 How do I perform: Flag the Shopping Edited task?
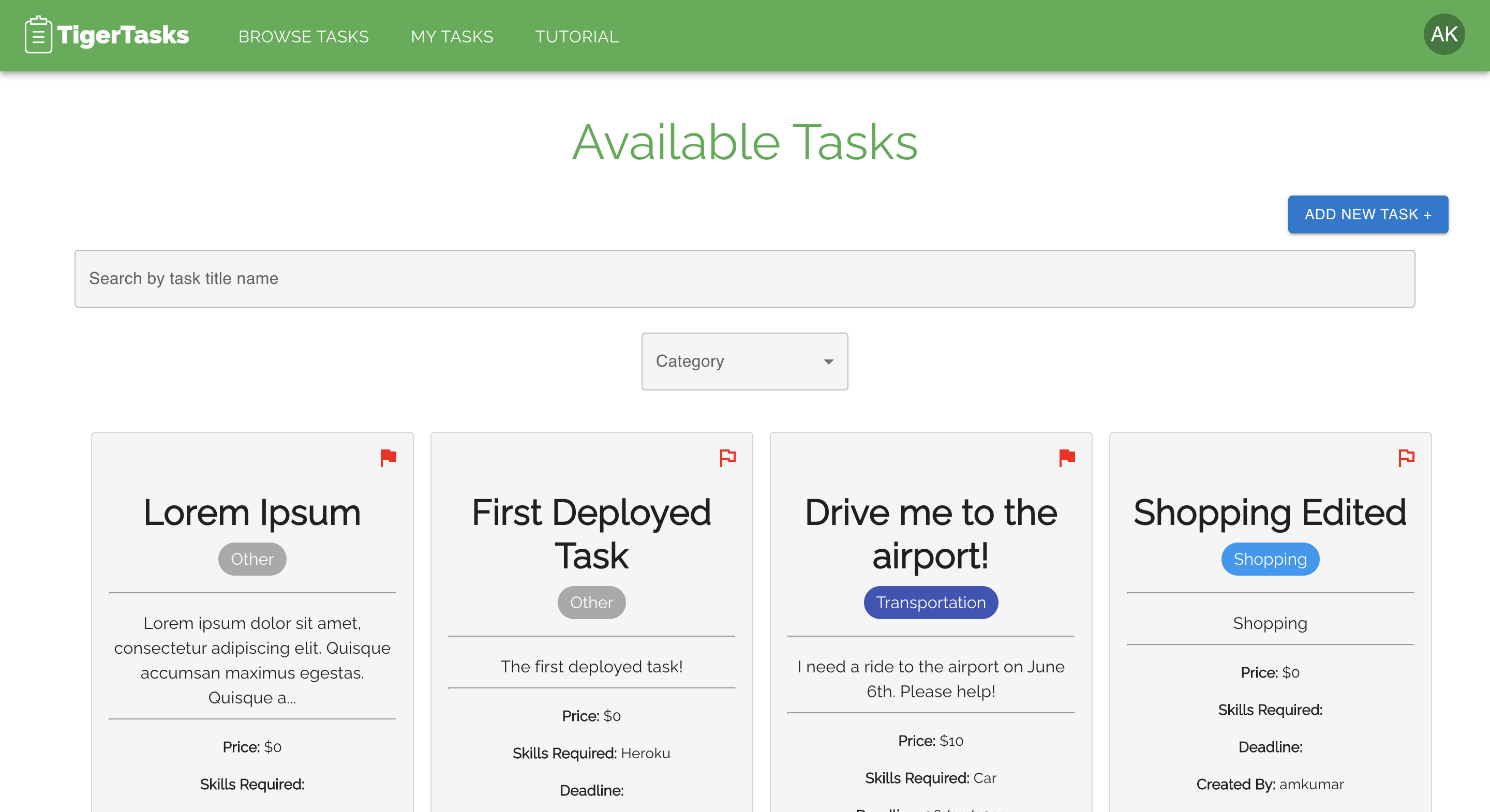[x=1406, y=458]
